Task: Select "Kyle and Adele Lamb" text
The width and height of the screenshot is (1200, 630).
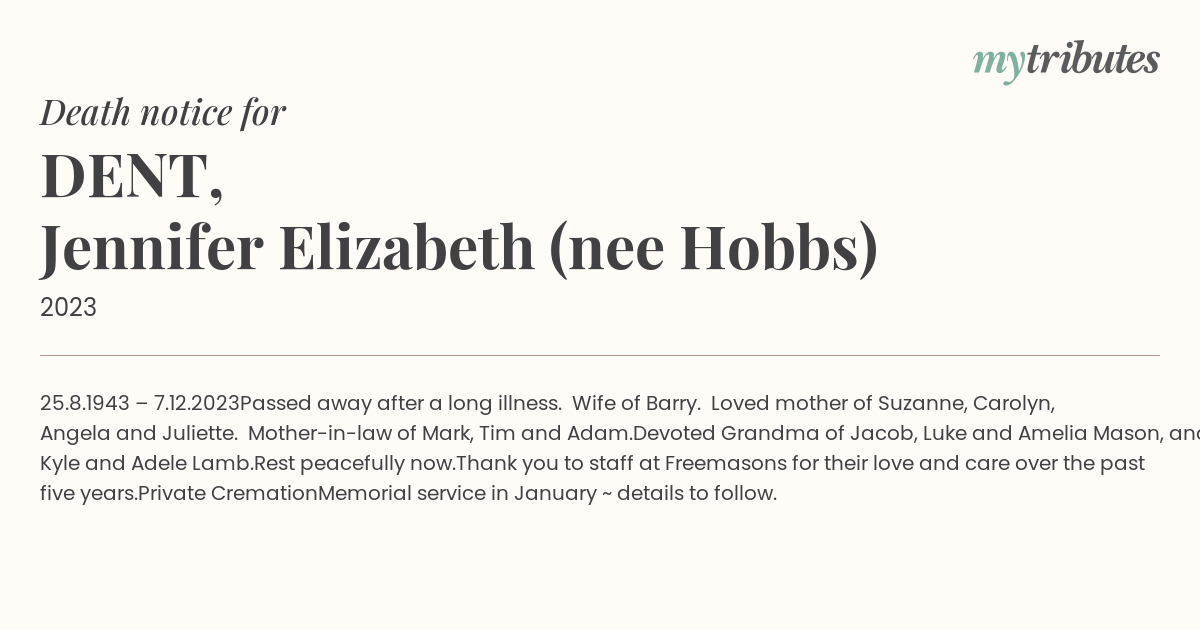Action: [x=146, y=464]
